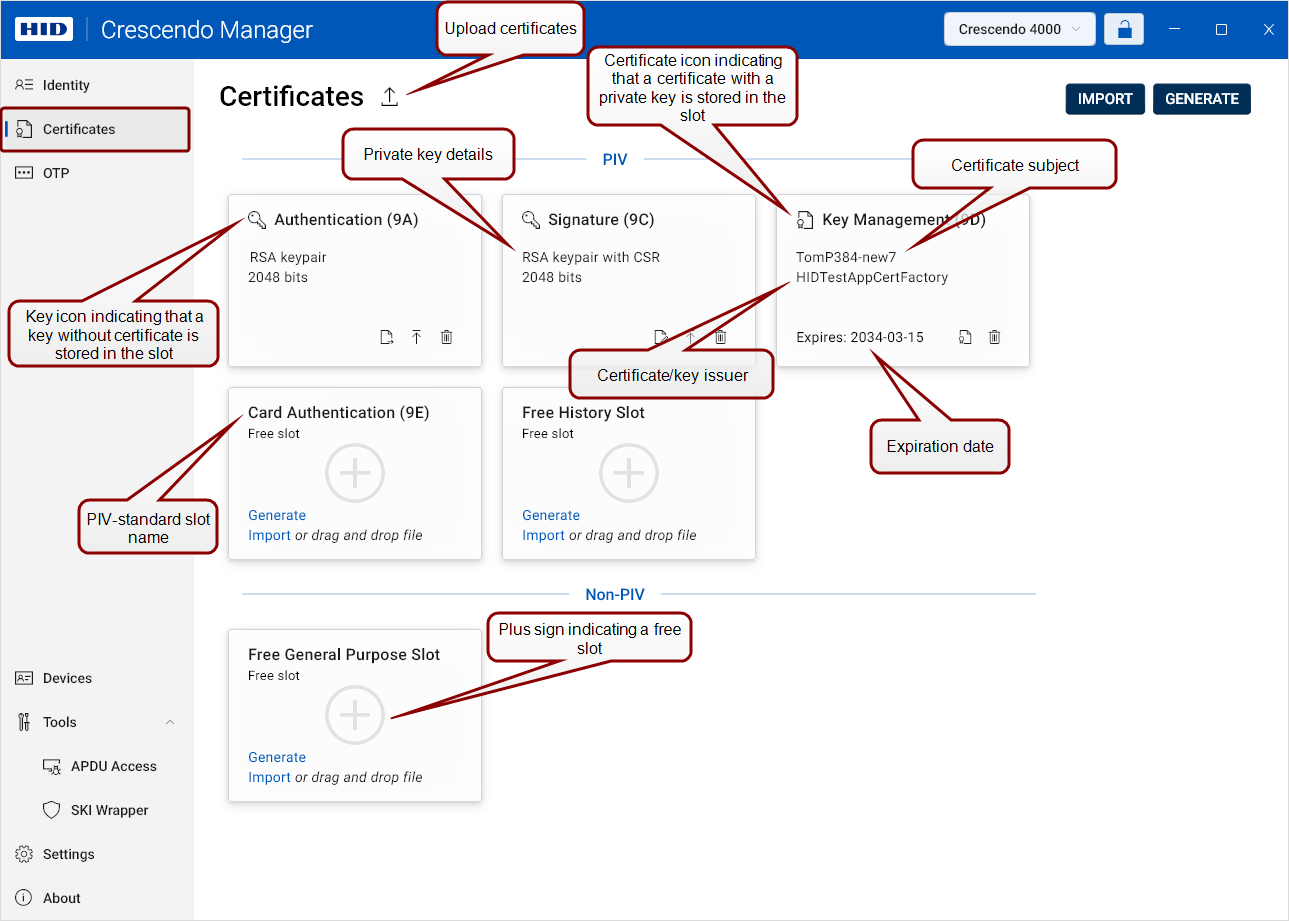The image size is (1289, 921).
Task: Open the APDU Access tool icon
Action: click(x=53, y=766)
